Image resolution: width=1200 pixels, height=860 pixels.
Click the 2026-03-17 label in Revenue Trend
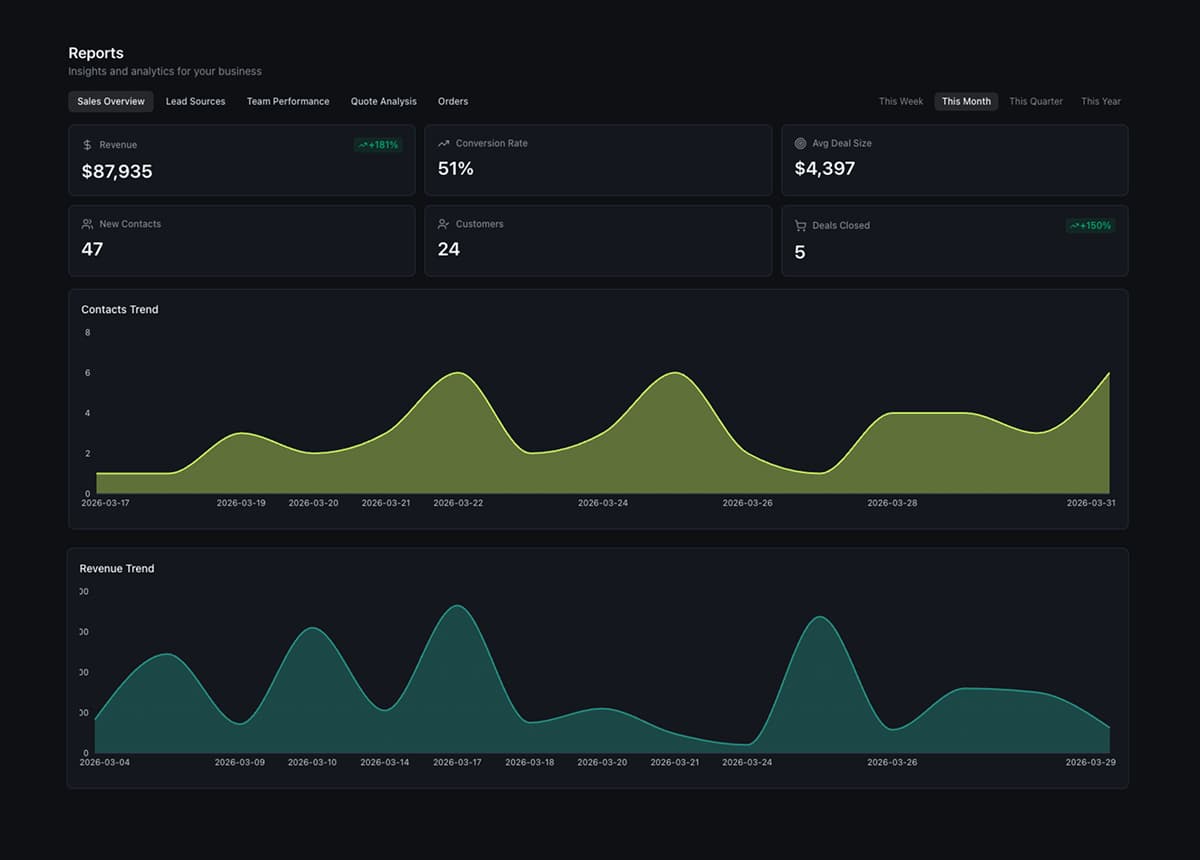(457, 762)
